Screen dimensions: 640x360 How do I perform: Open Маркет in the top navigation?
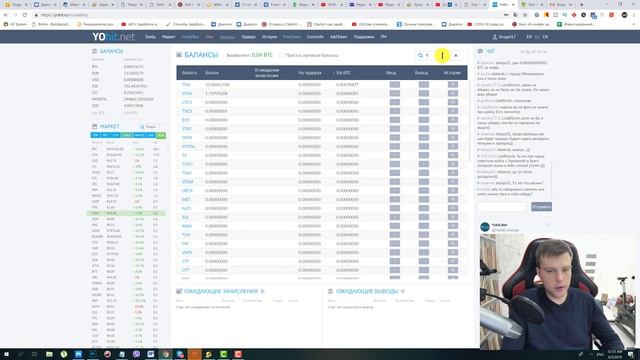pyautogui.click(x=168, y=37)
